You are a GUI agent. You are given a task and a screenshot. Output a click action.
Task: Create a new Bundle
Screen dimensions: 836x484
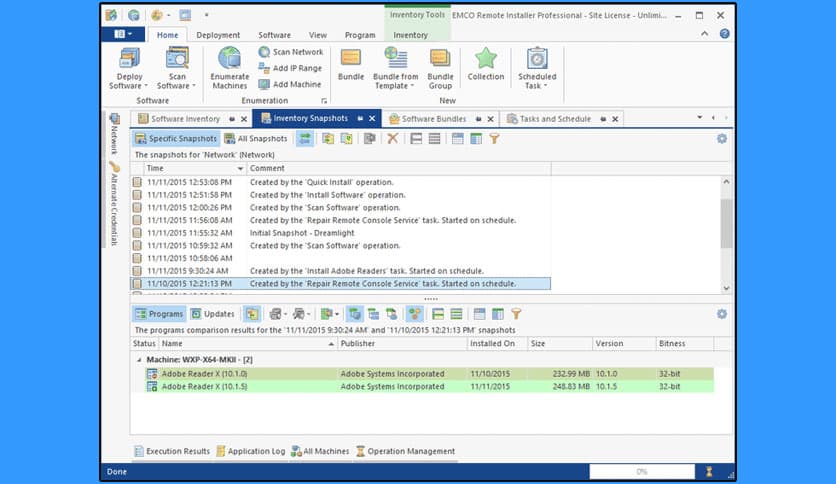[x=351, y=64]
